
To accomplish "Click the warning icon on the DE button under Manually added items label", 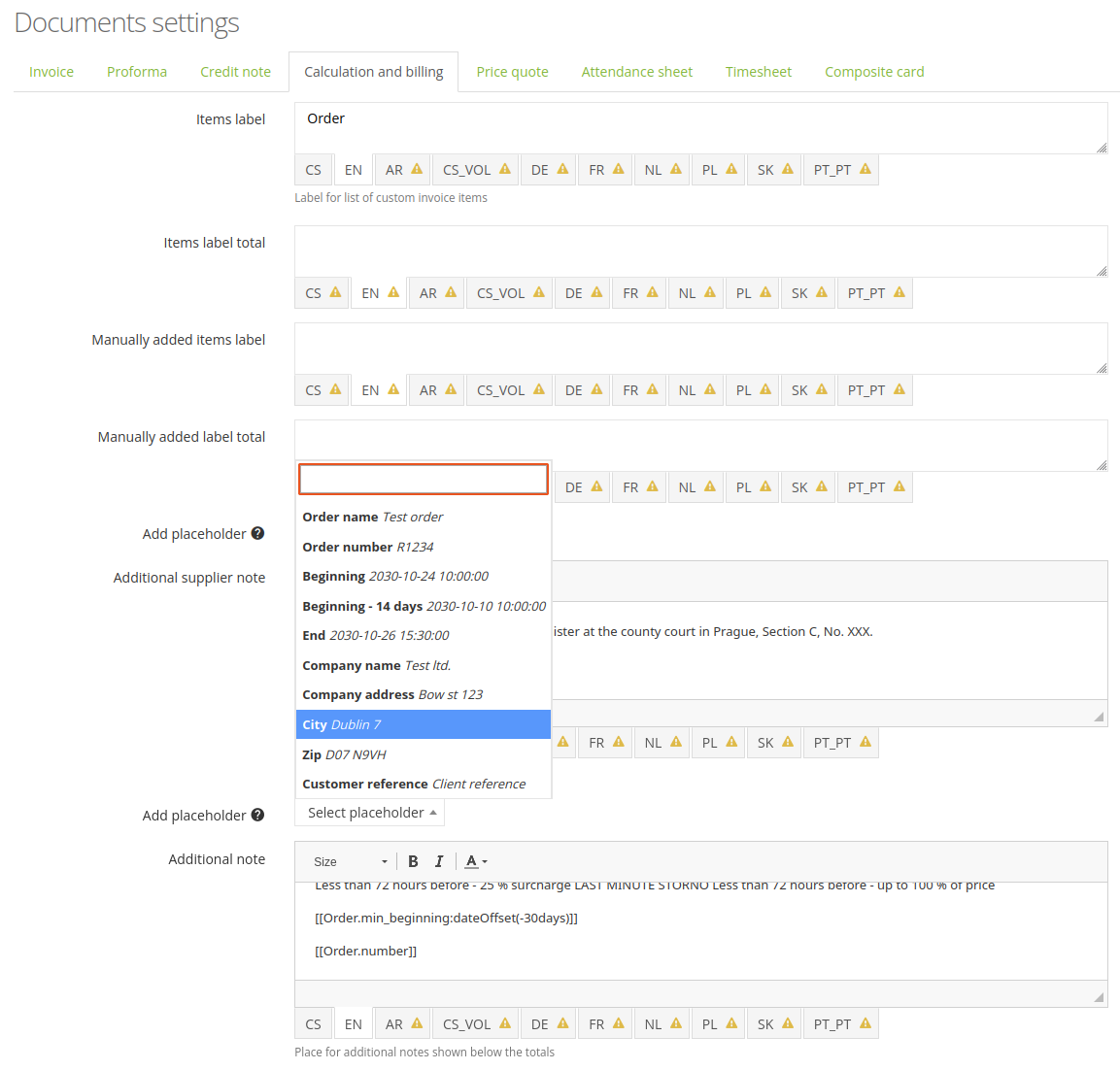I will pos(594,389).
